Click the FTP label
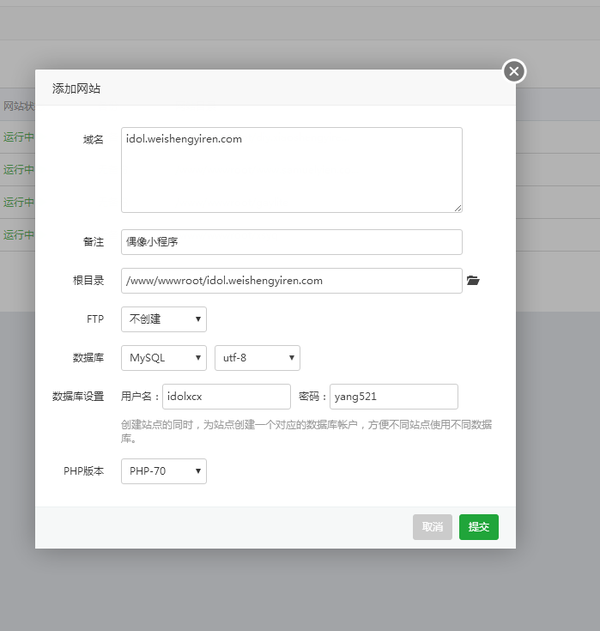600x631 pixels. pyautogui.click(x=95, y=319)
